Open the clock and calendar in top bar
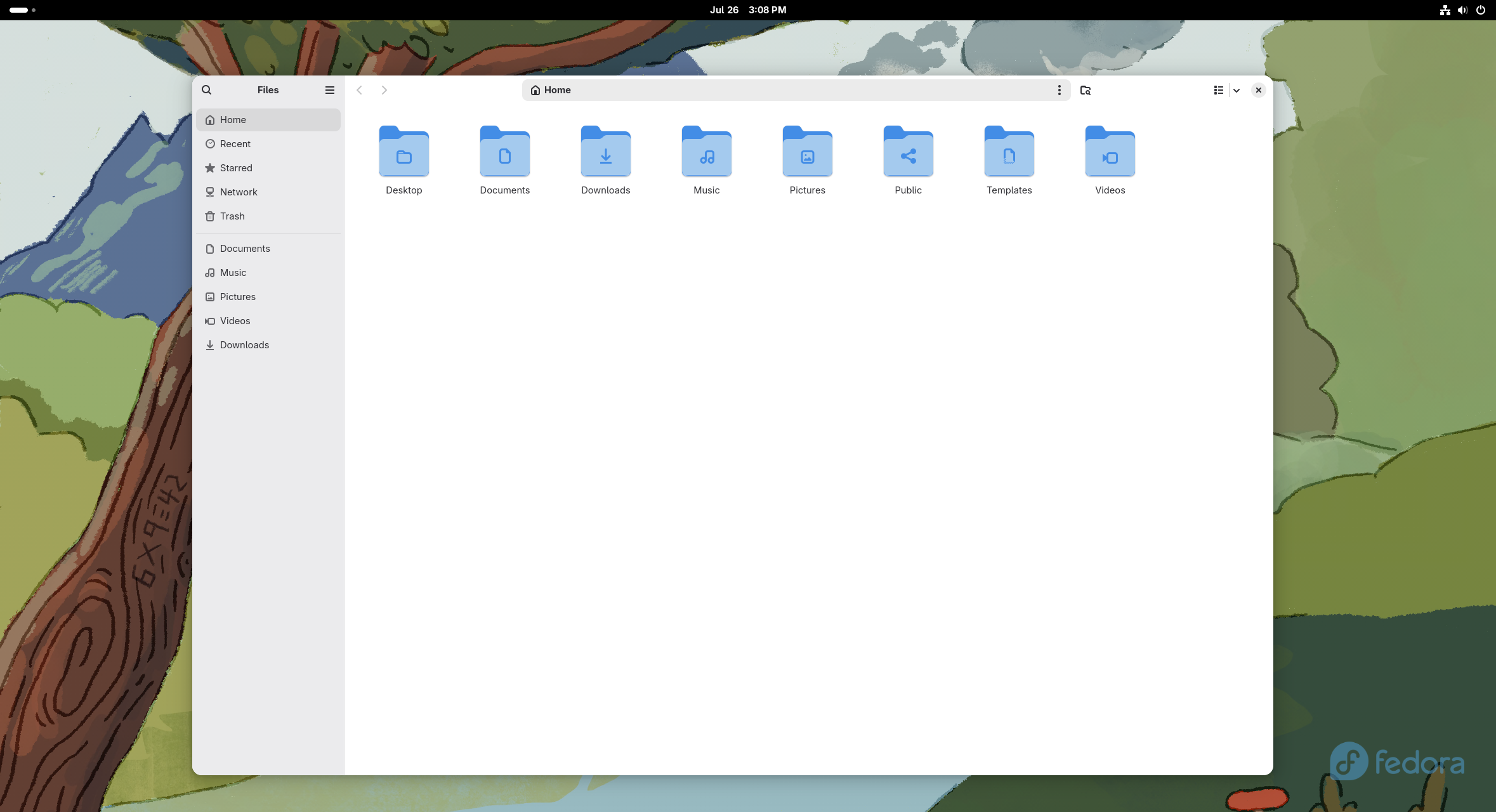The height and width of the screenshot is (812, 1496). [x=748, y=10]
